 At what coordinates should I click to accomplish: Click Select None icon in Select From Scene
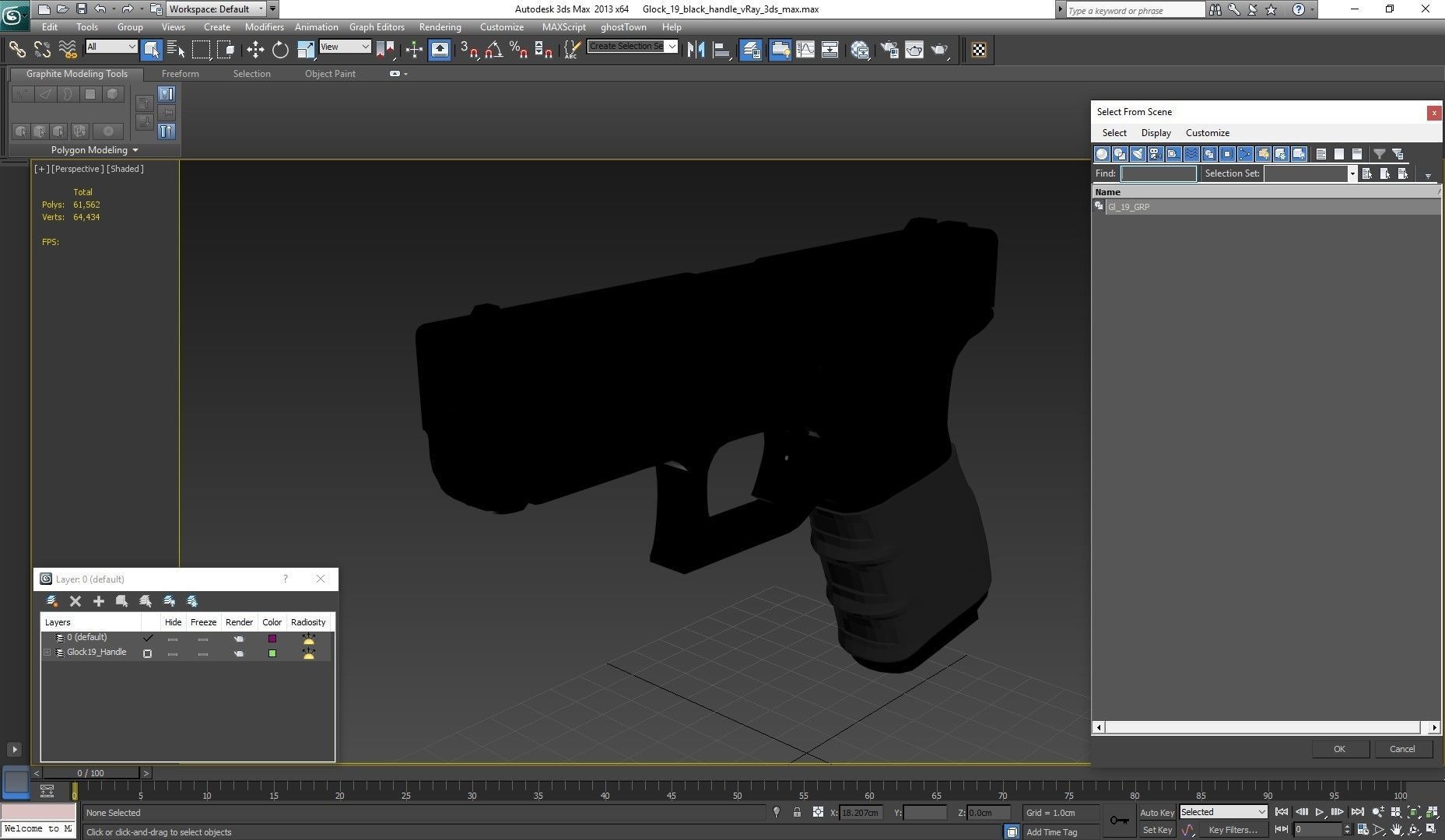(1338, 154)
